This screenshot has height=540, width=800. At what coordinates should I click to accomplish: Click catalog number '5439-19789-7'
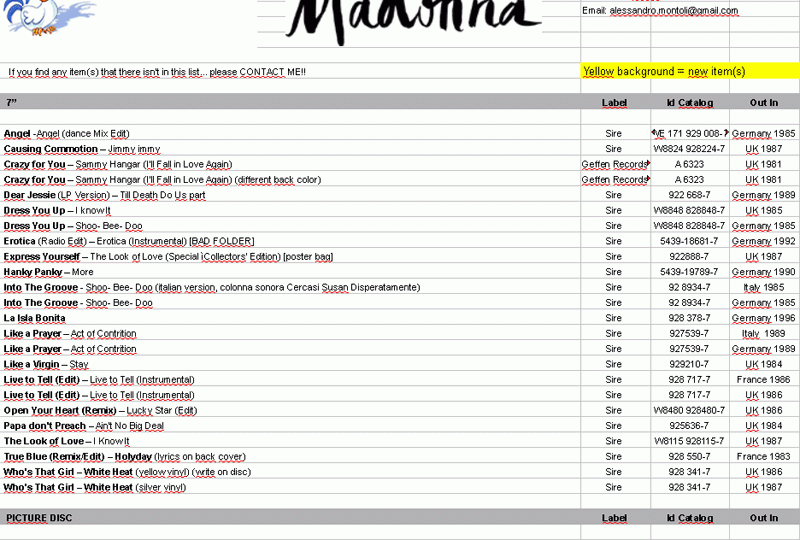689,272
